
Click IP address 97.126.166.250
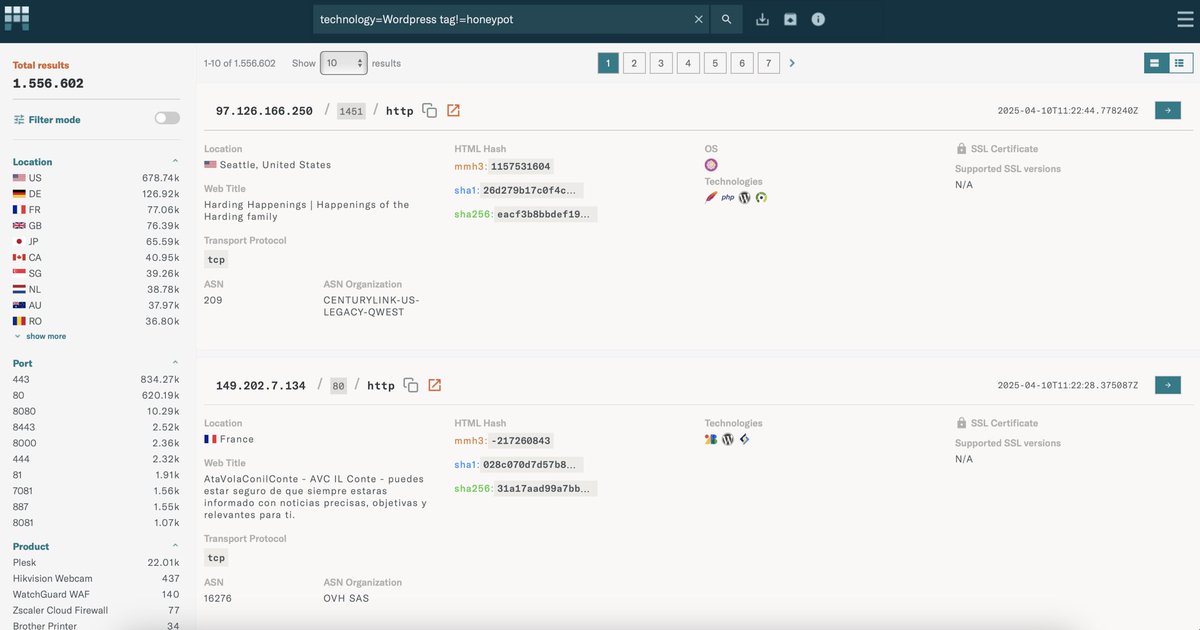(x=264, y=111)
